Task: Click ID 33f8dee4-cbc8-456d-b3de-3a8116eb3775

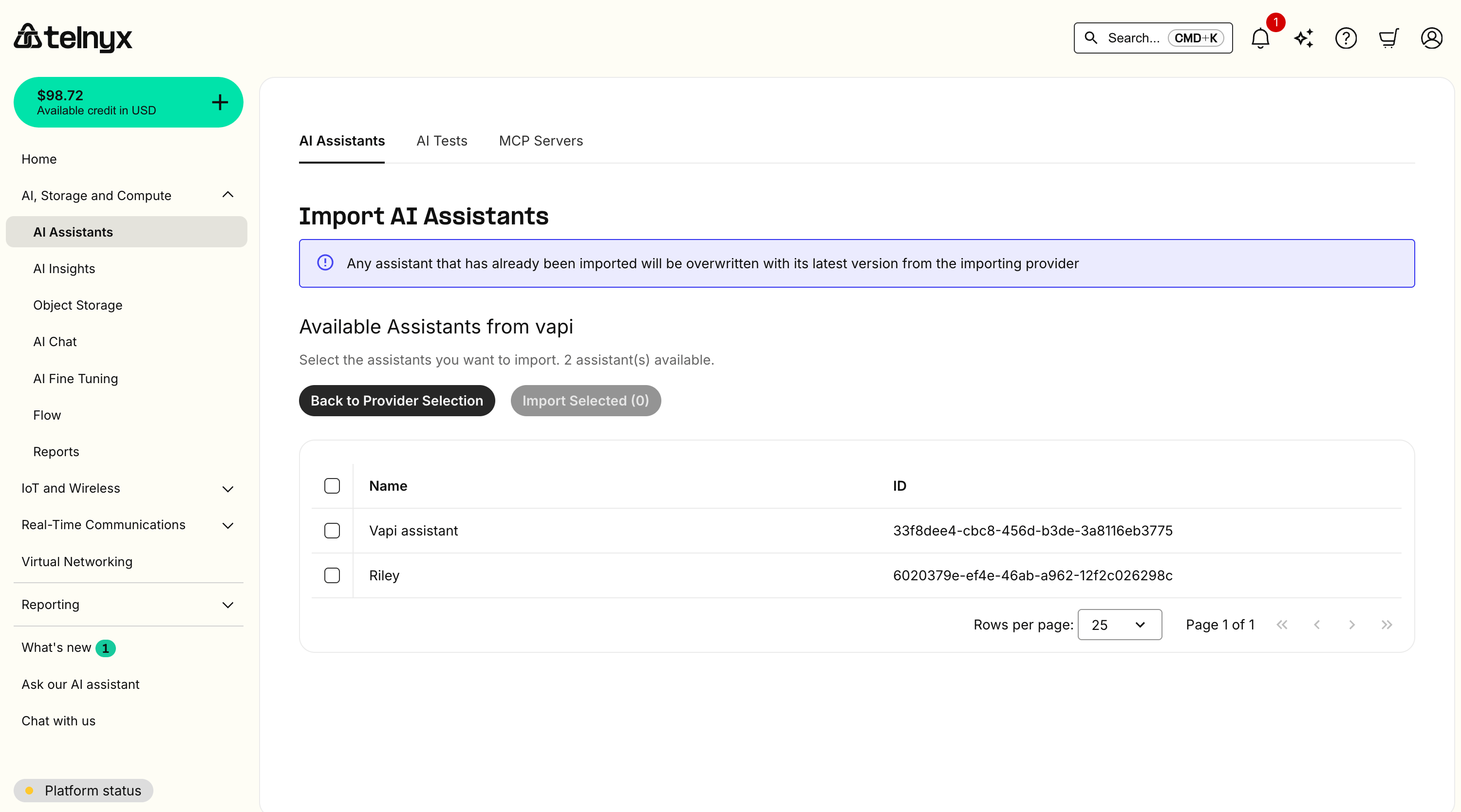Action: pyautogui.click(x=1033, y=530)
